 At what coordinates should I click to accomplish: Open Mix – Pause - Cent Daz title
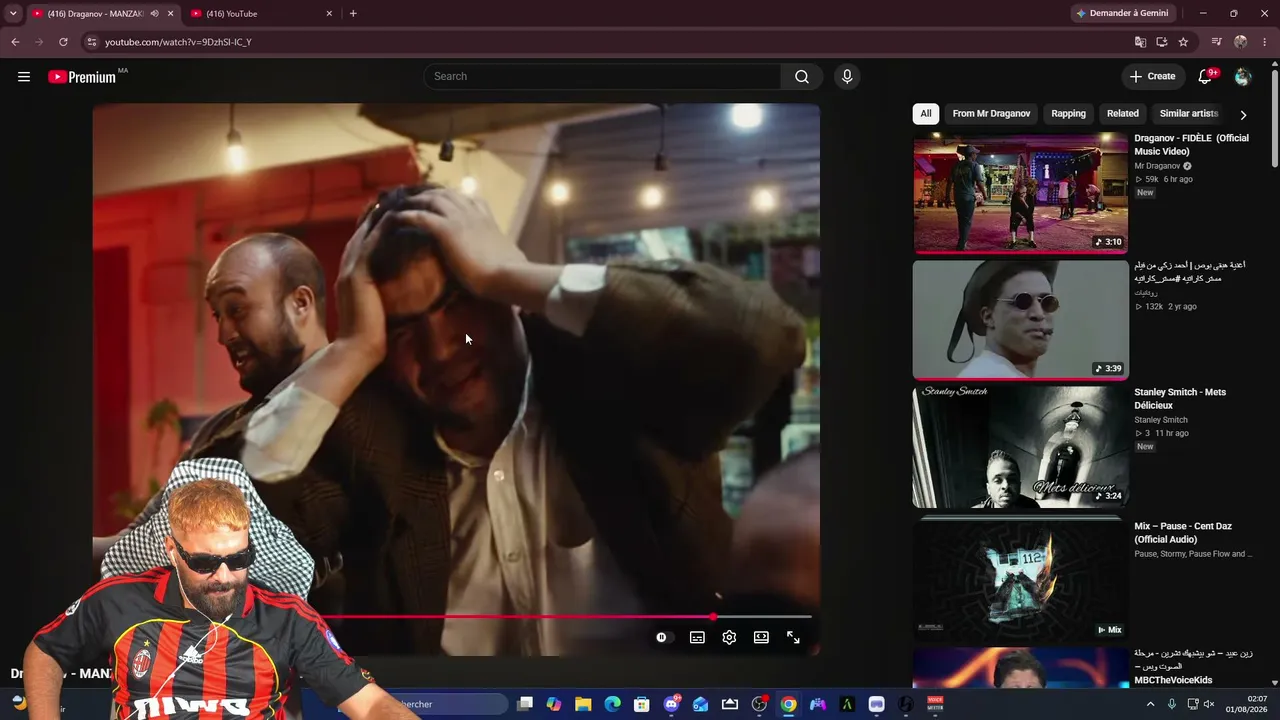1184,533
